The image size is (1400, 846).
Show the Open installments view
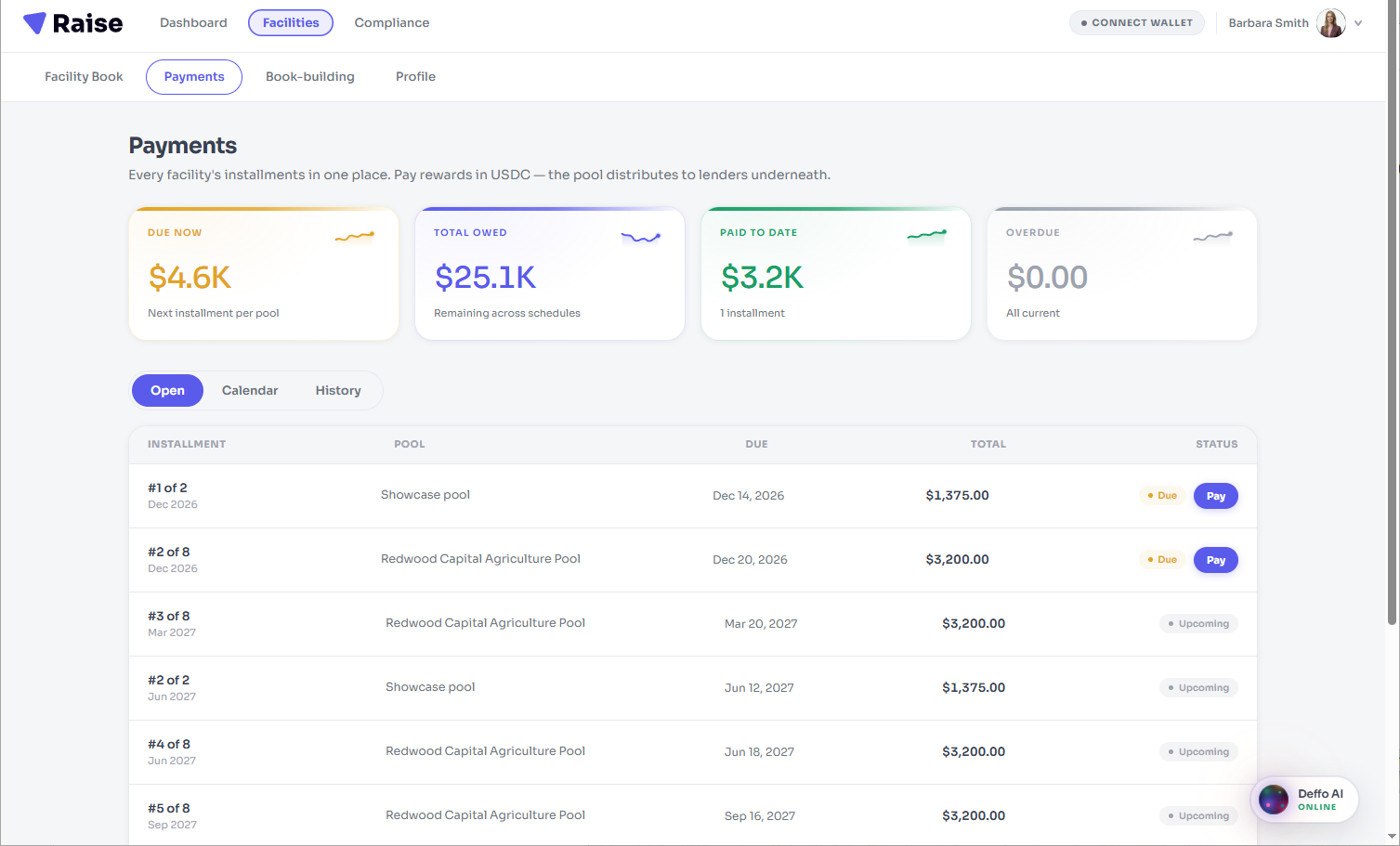click(x=167, y=391)
